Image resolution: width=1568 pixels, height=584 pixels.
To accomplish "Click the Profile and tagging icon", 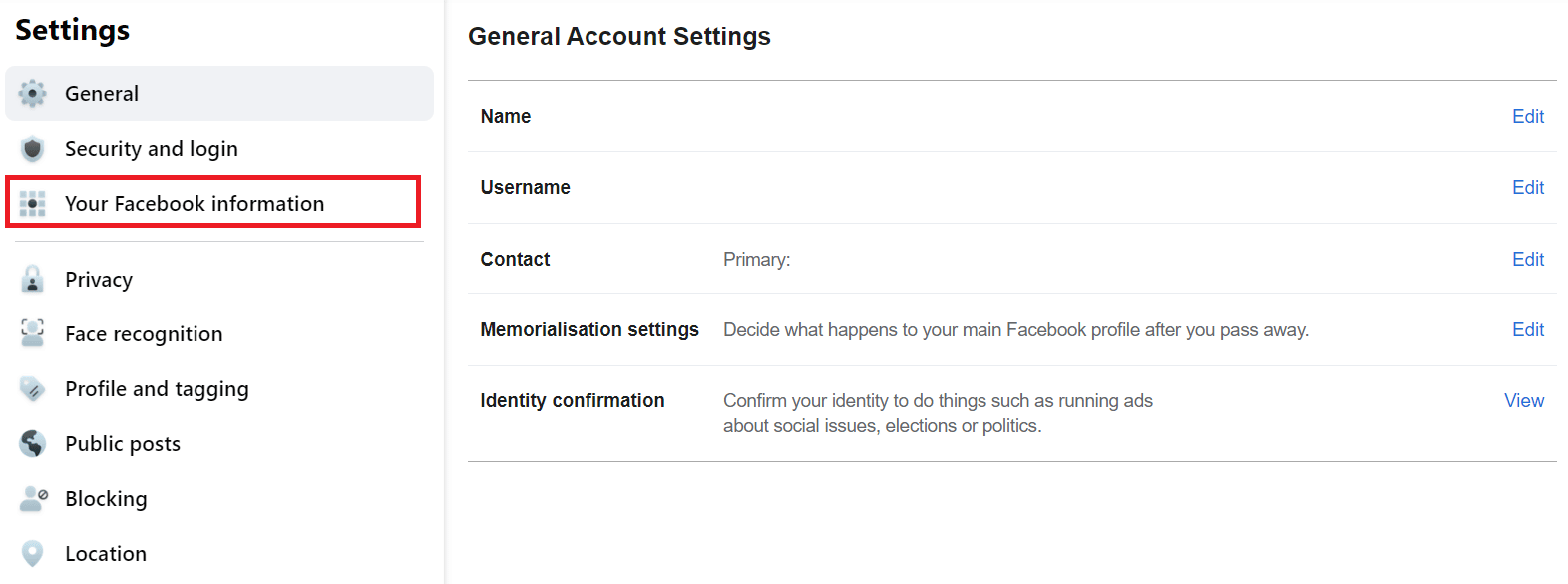I will click(x=32, y=388).
